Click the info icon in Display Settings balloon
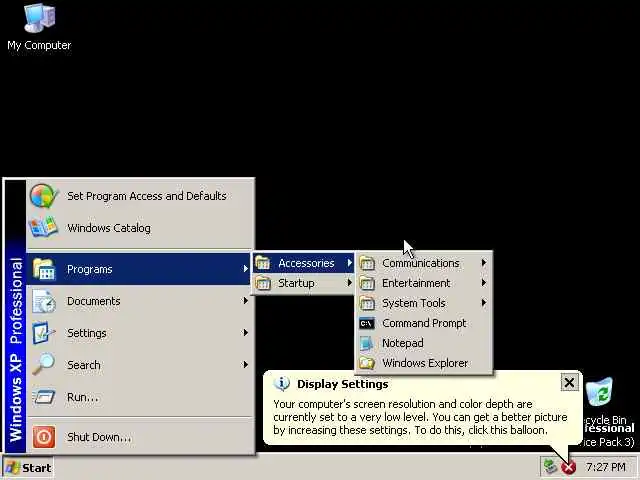This screenshot has height=480, width=640. [282, 384]
